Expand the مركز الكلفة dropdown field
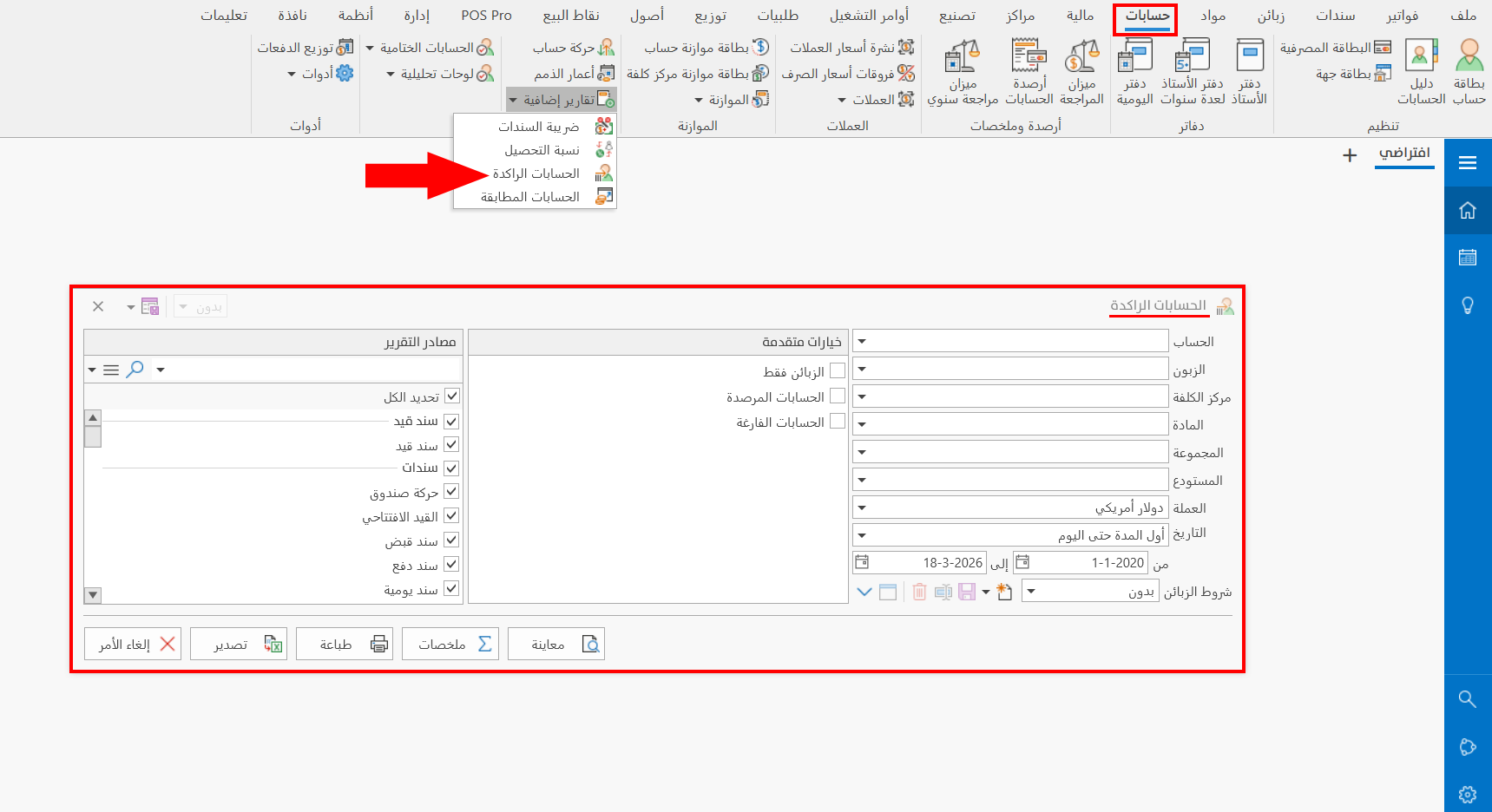This screenshot has height=812, width=1492. click(862, 396)
